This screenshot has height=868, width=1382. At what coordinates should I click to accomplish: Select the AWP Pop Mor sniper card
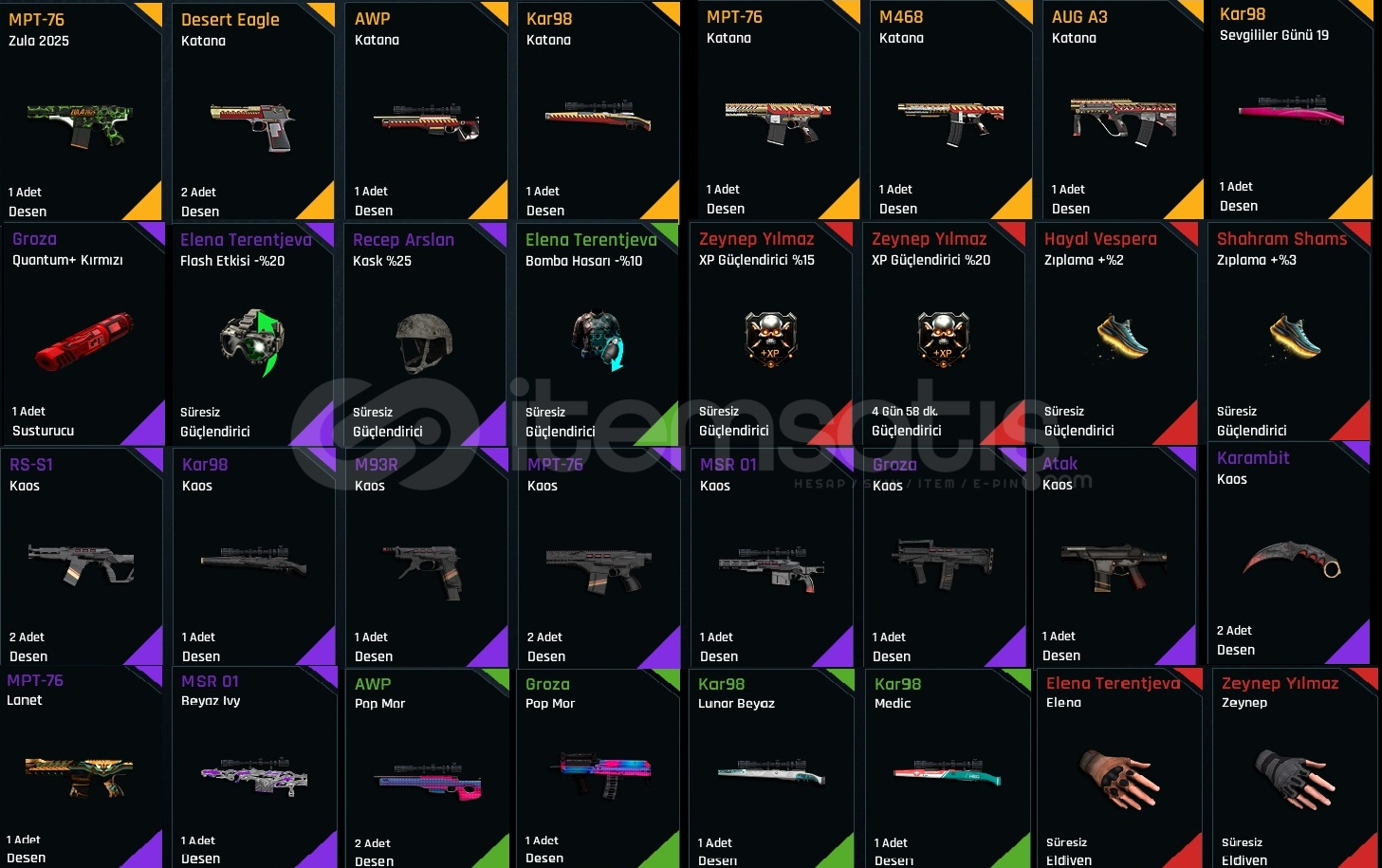coord(427,768)
